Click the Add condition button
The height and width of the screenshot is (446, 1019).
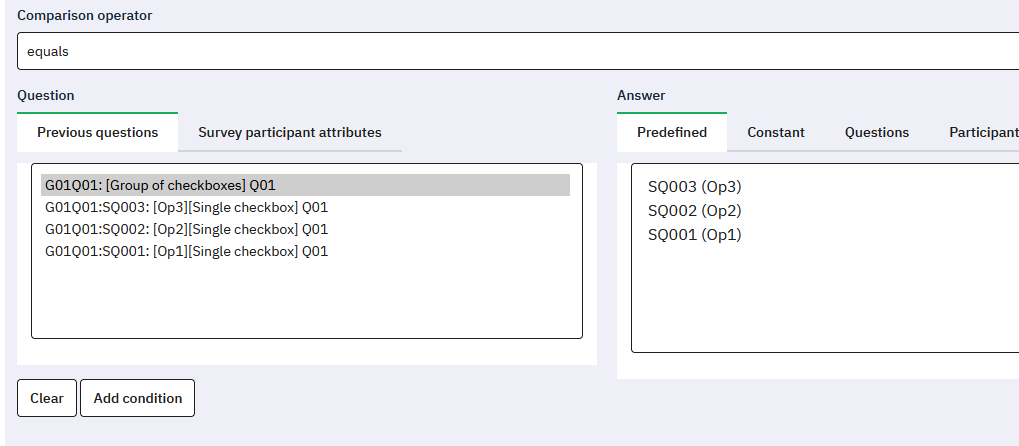coord(138,398)
